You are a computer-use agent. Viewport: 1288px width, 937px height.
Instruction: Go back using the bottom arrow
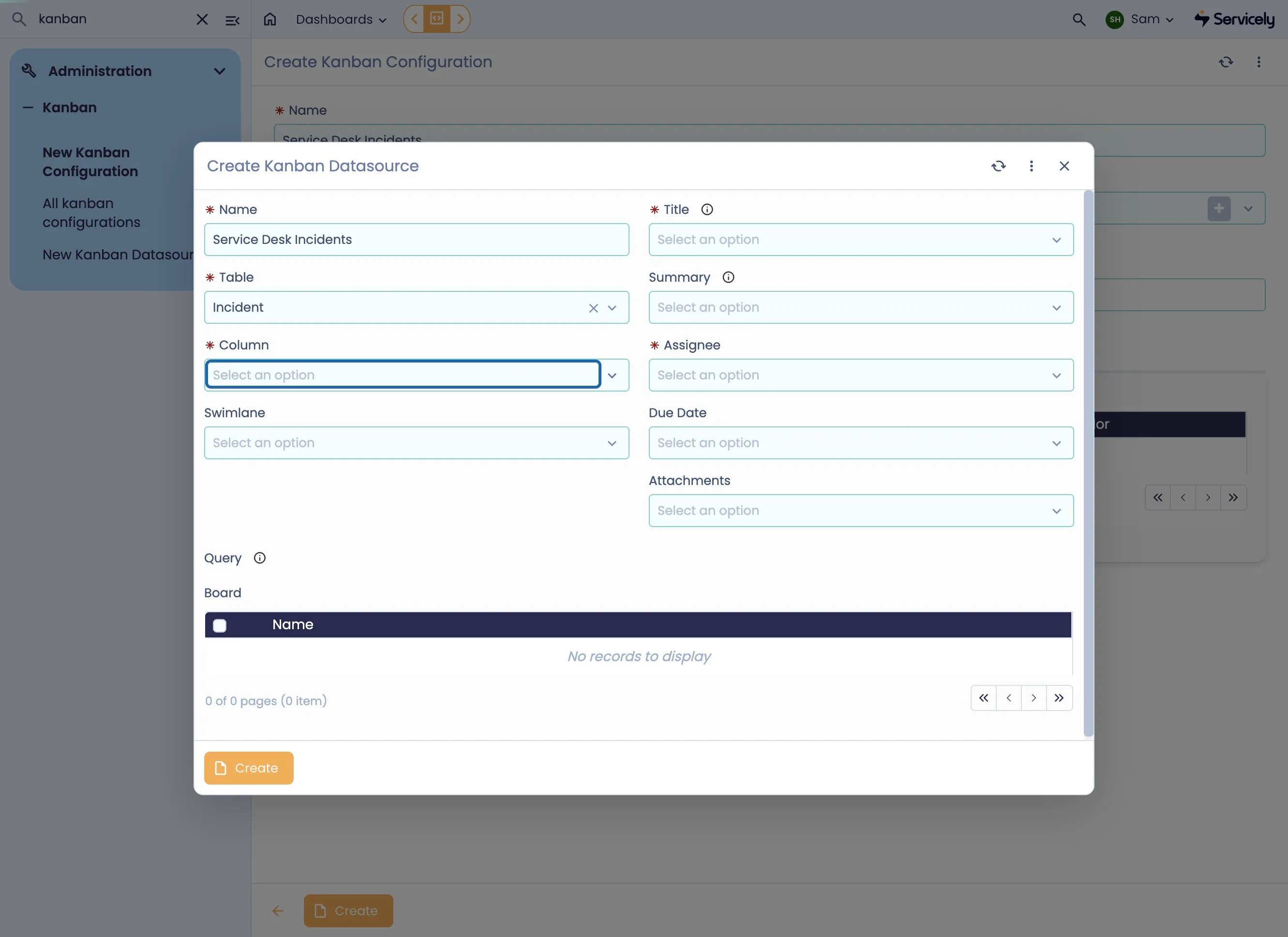(x=278, y=911)
